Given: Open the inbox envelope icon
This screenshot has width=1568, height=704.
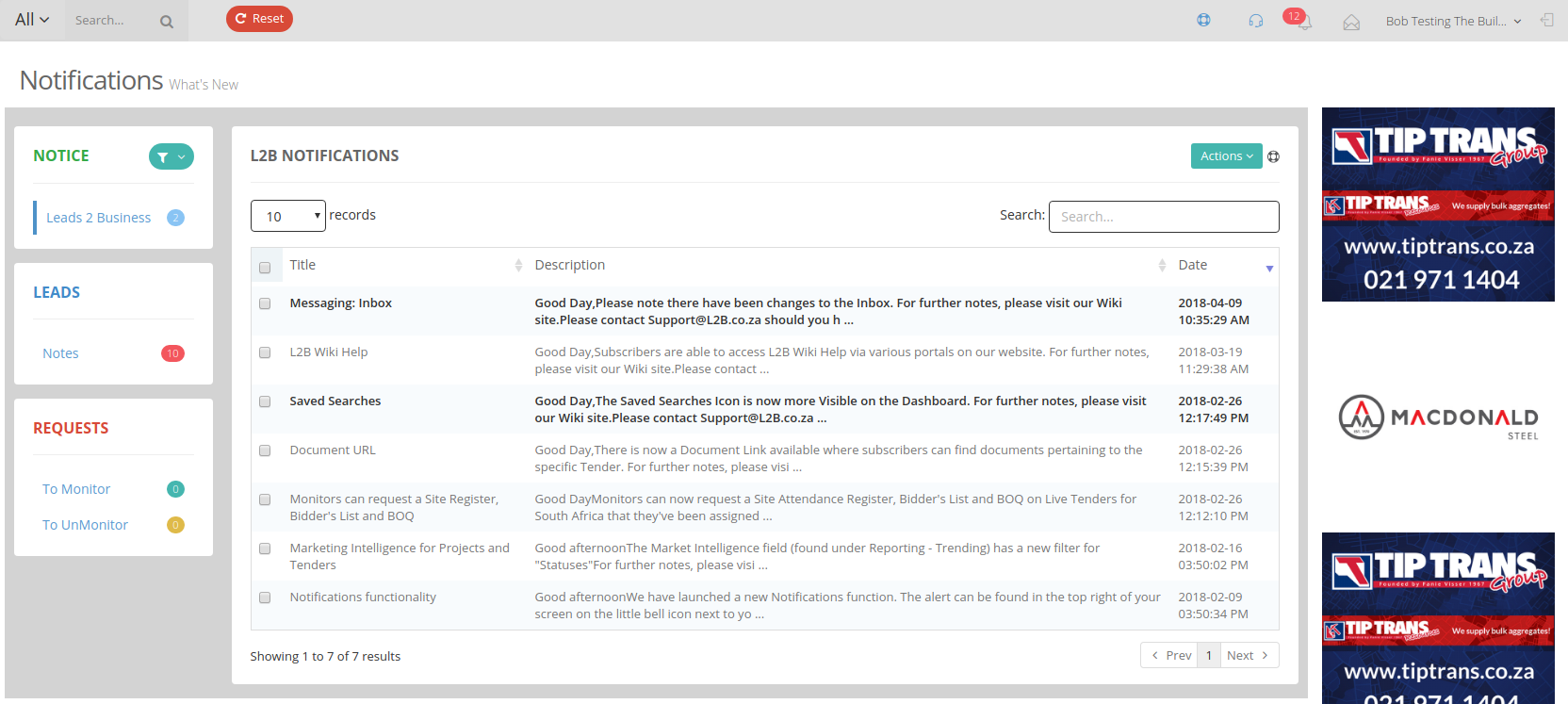Looking at the screenshot, I should [1351, 22].
